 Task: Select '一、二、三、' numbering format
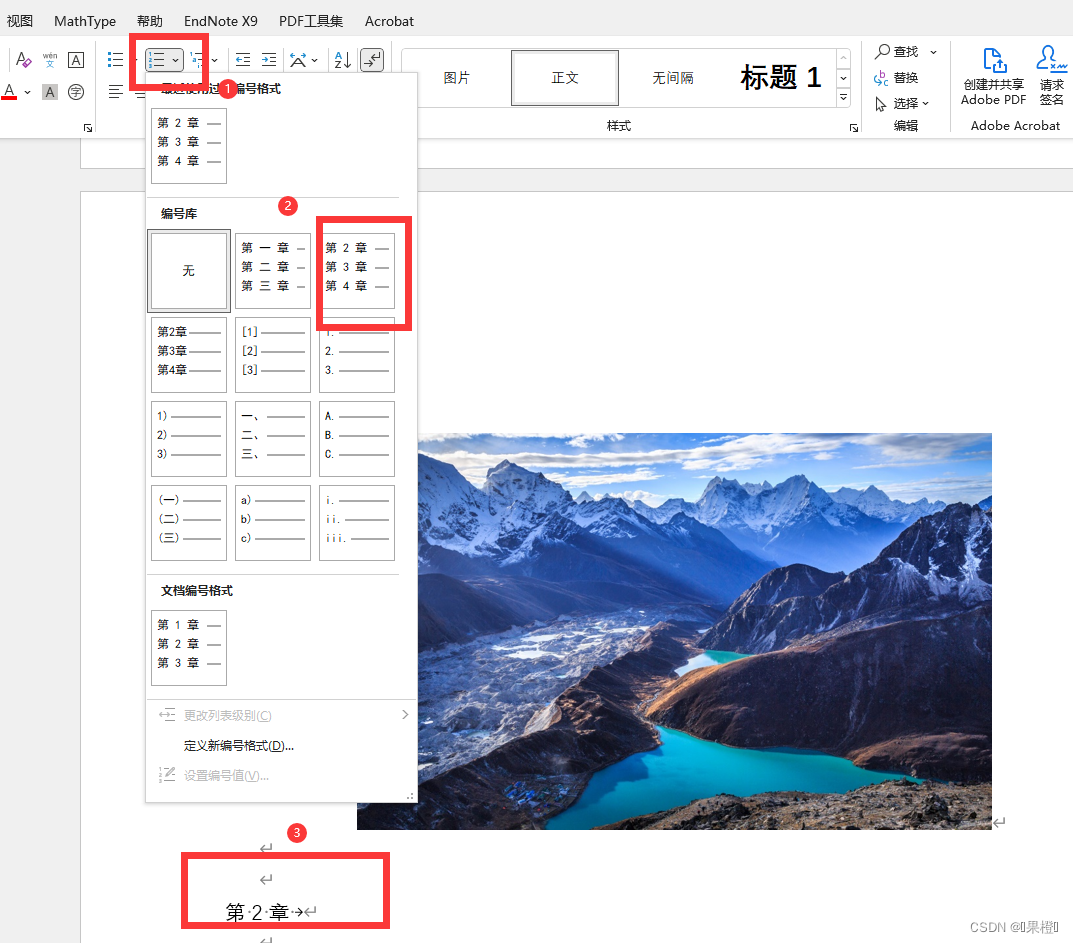click(273, 439)
